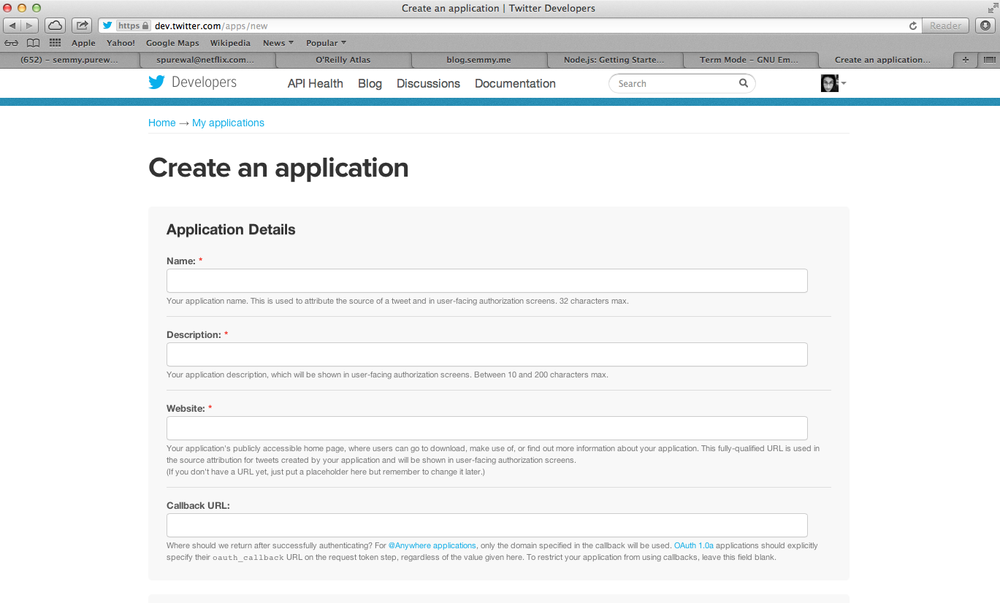Select Documentation in the Developers navigation
The width and height of the screenshot is (1000, 603).
pos(515,83)
